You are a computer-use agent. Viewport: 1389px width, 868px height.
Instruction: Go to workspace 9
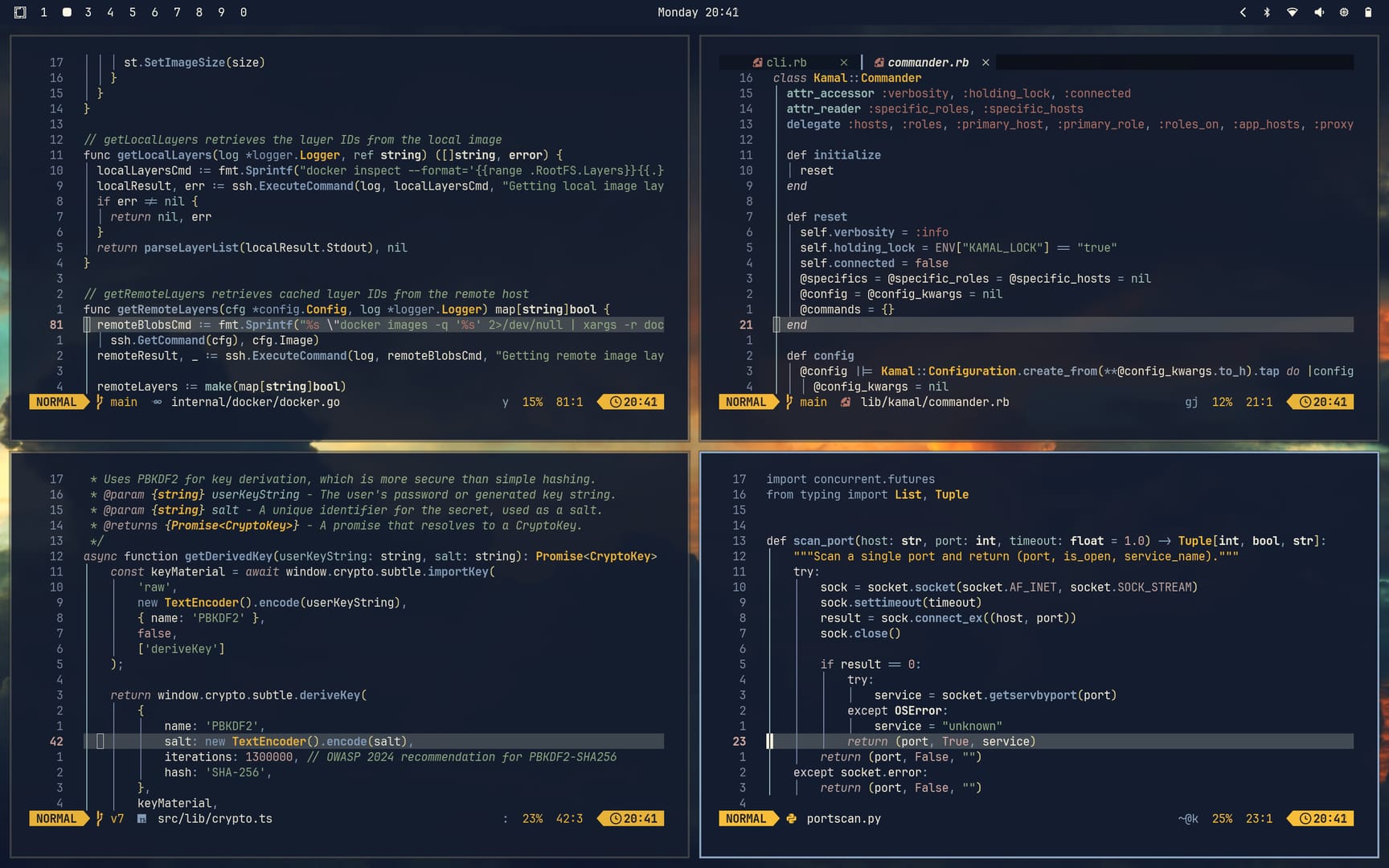[x=221, y=12]
